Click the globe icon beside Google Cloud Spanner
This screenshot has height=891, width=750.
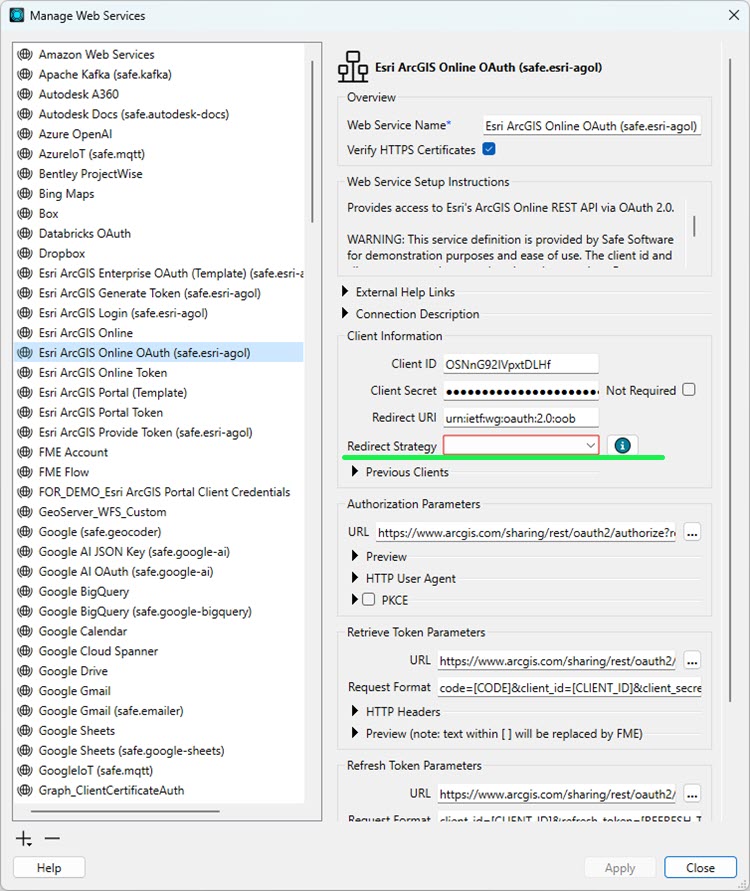24,651
